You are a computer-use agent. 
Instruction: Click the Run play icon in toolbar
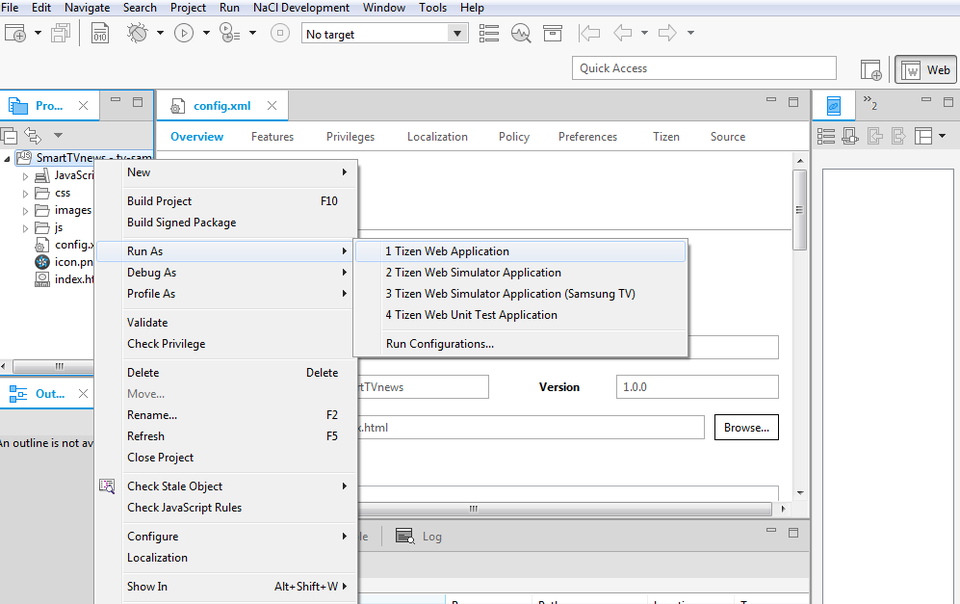click(184, 33)
